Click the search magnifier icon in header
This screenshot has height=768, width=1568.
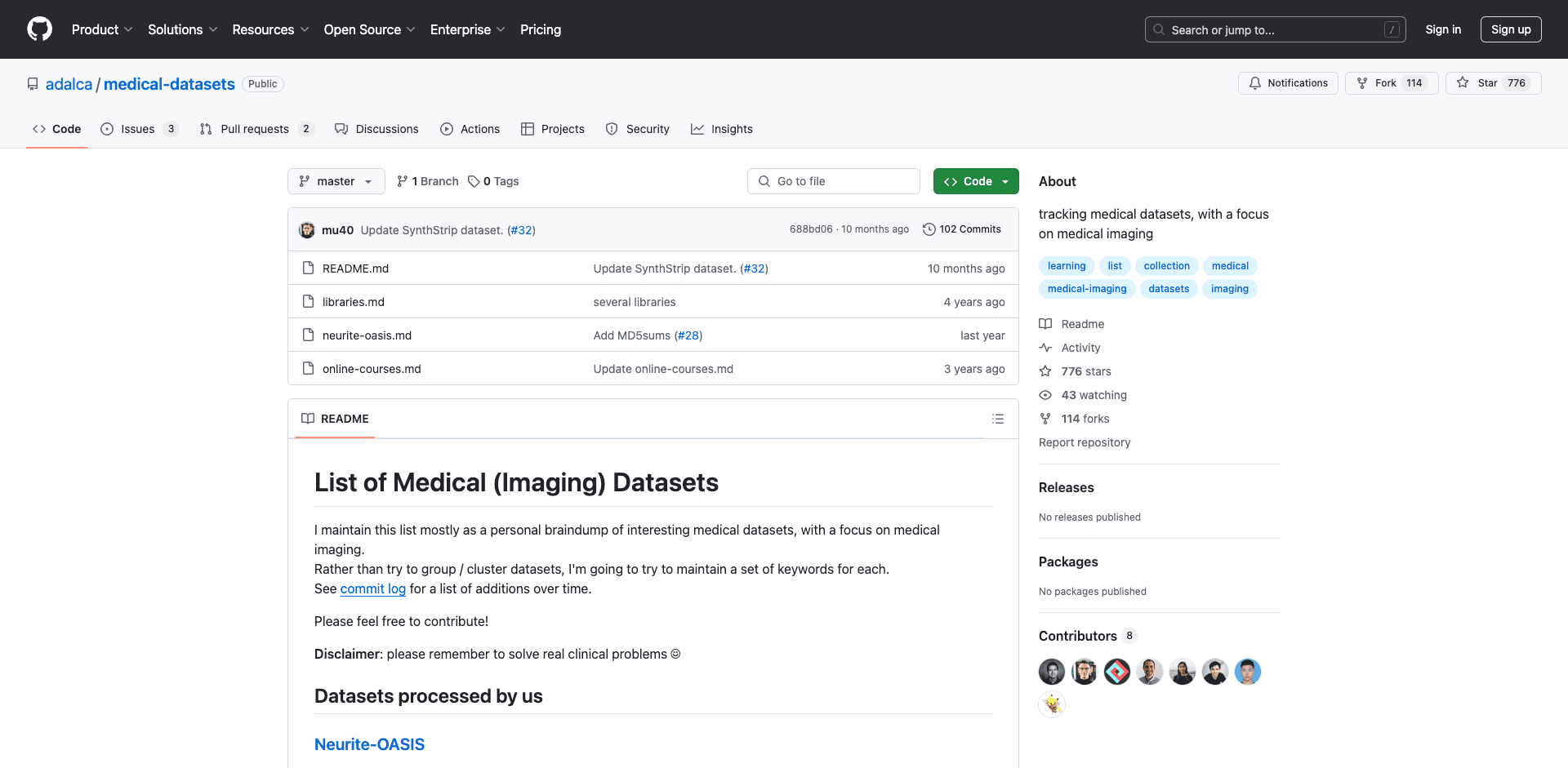tap(1159, 29)
